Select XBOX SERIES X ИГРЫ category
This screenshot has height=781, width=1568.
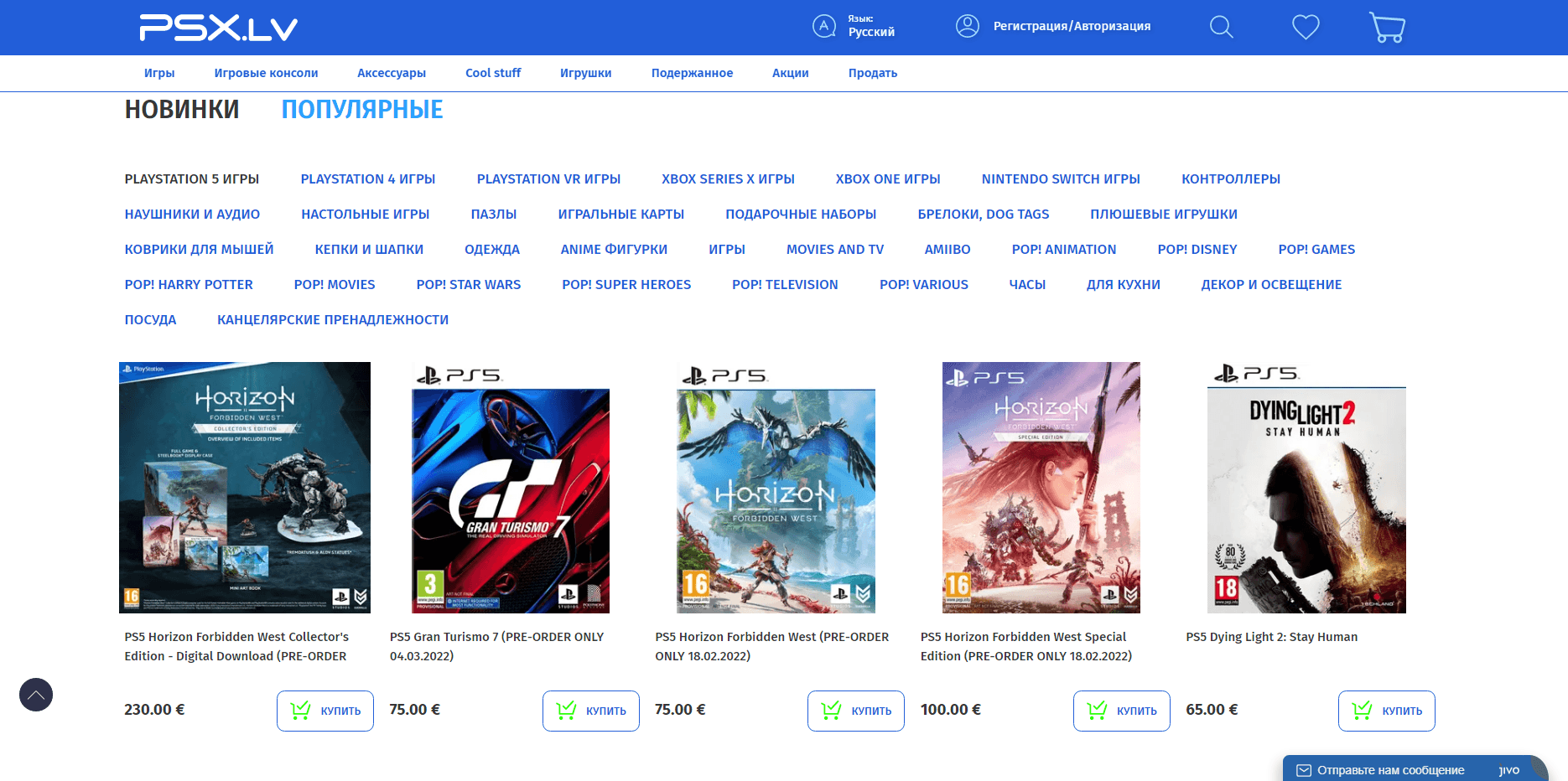728,178
